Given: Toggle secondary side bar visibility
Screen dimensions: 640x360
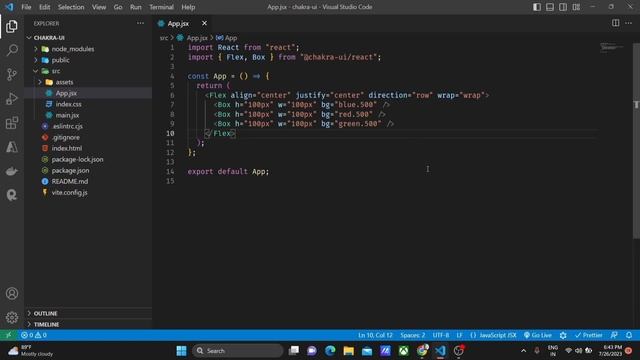Looking at the screenshot, I should [563, 7].
